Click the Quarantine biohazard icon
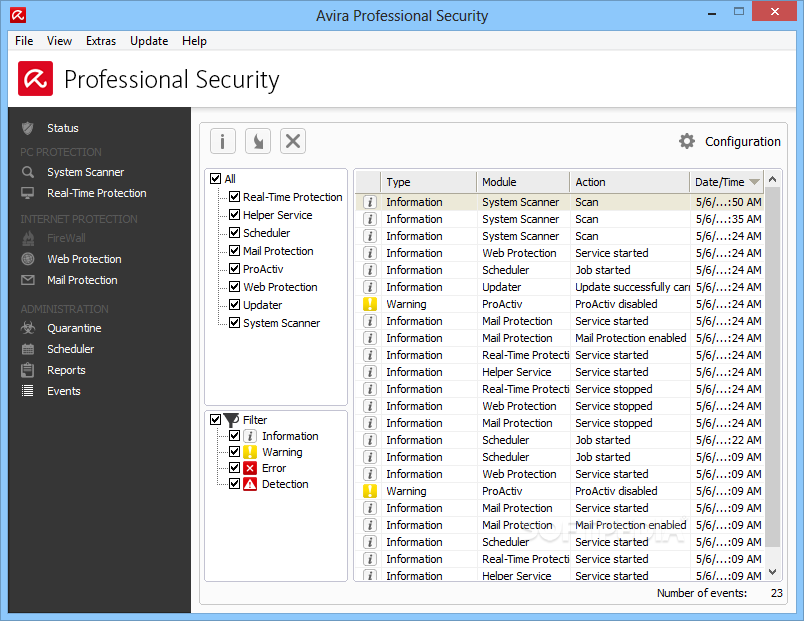The height and width of the screenshot is (621, 804). [28, 328]
